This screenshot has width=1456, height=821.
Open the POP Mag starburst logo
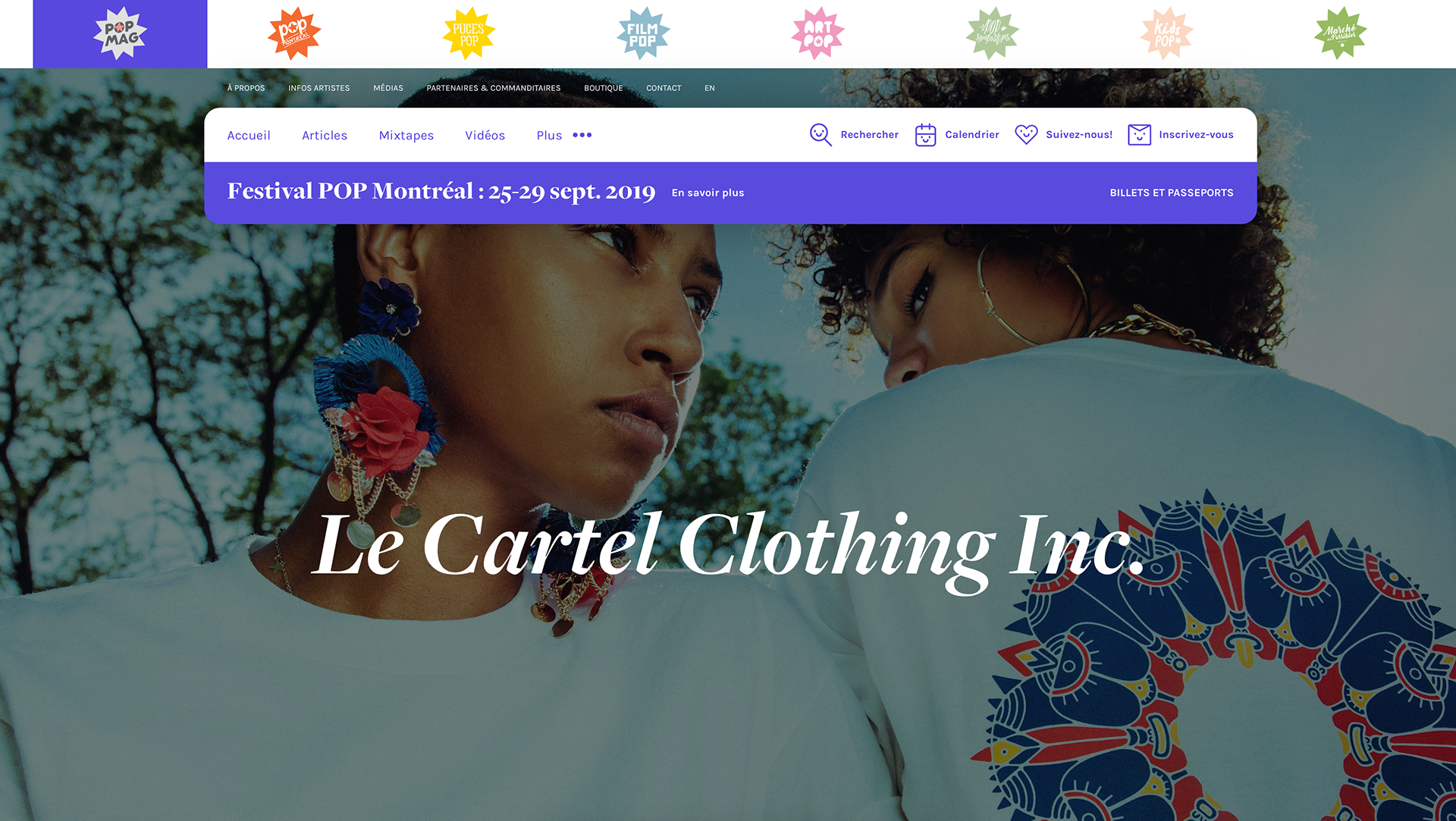[x=120, y=33]
